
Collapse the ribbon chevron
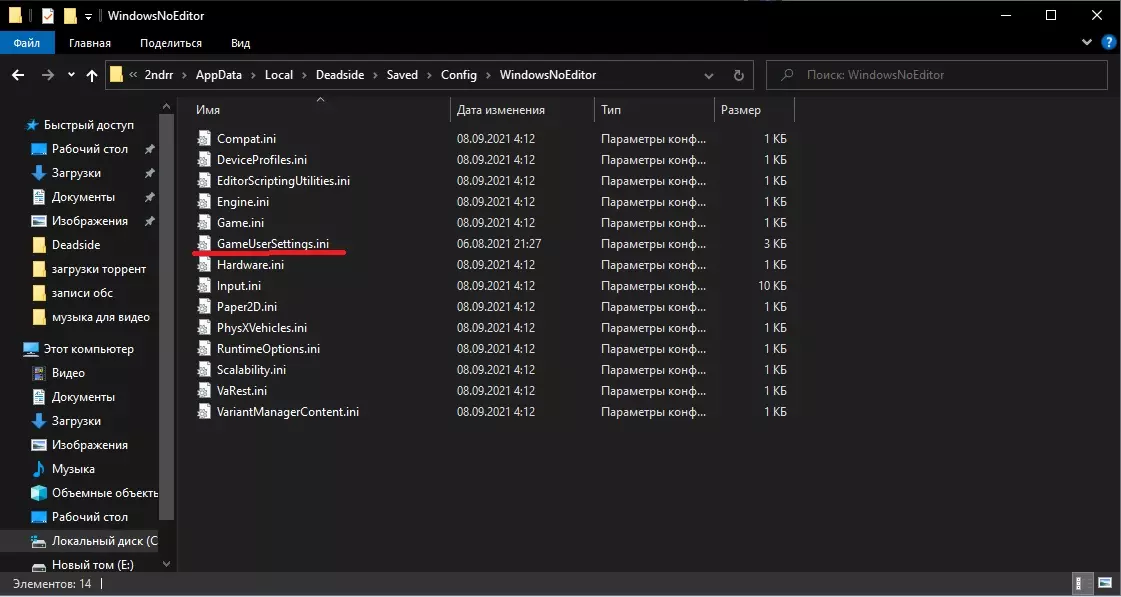(x=1089, y=43)
